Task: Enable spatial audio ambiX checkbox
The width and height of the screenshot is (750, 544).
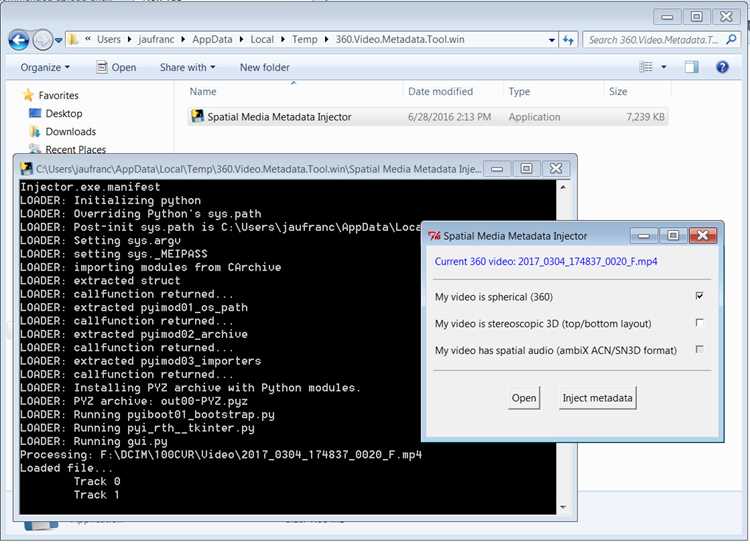Action: (x=699, y=350)
